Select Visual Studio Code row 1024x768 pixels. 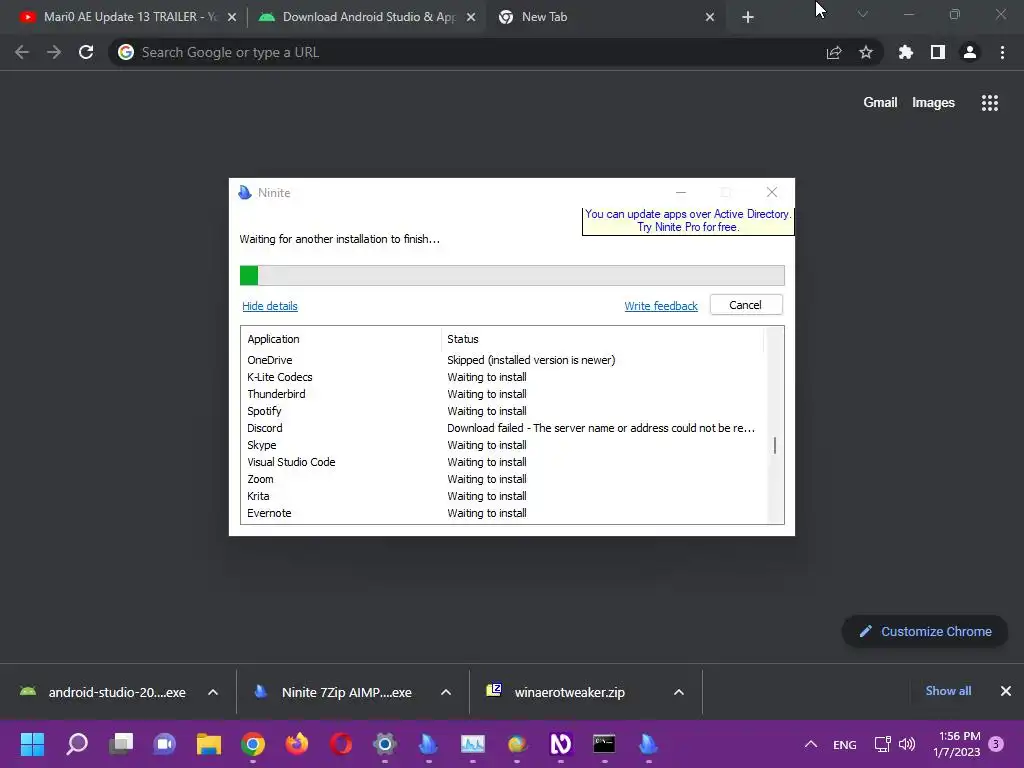[x=503, y=462]
